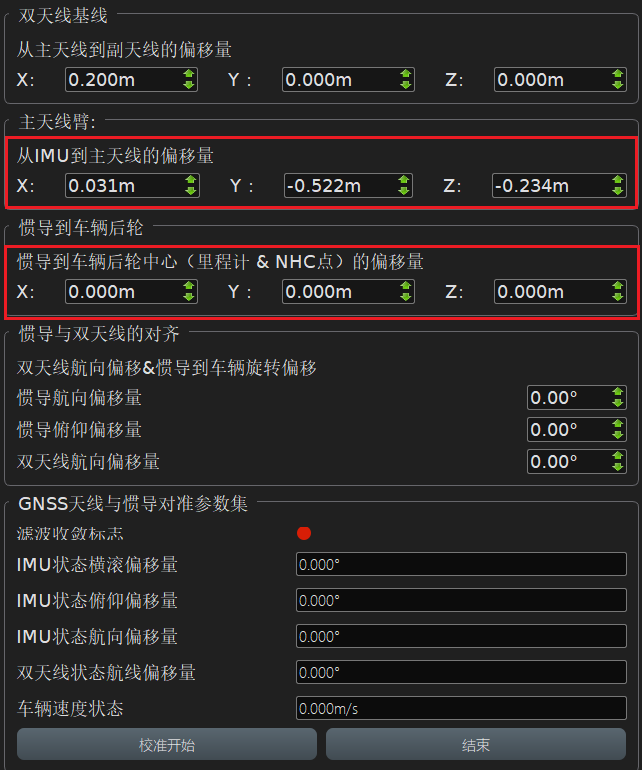
Task: Increase the 主天线臂 X offset 0.031m up arrow
Action: [191, 180]
